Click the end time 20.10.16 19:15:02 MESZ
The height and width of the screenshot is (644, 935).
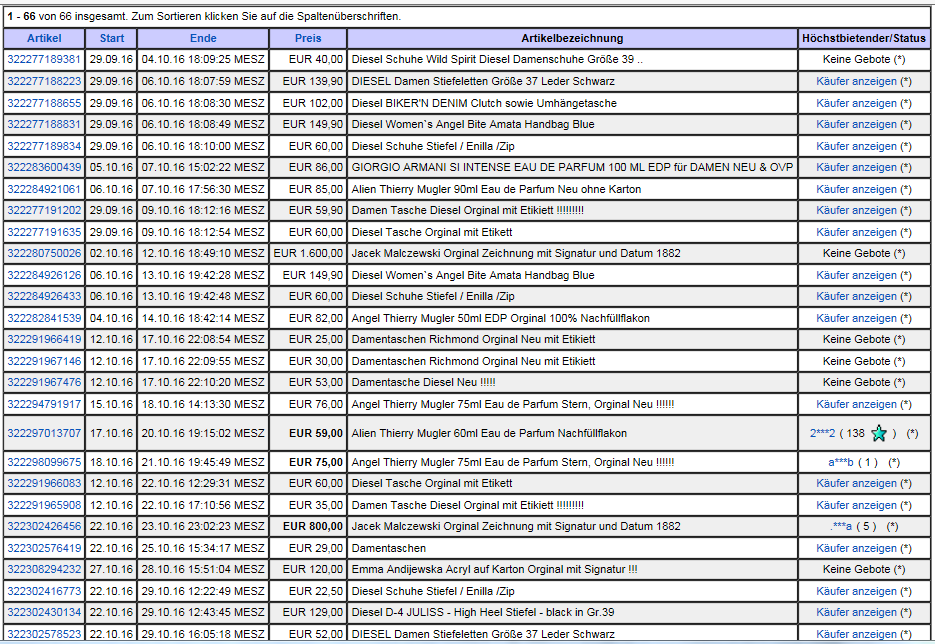coord(203,433)
